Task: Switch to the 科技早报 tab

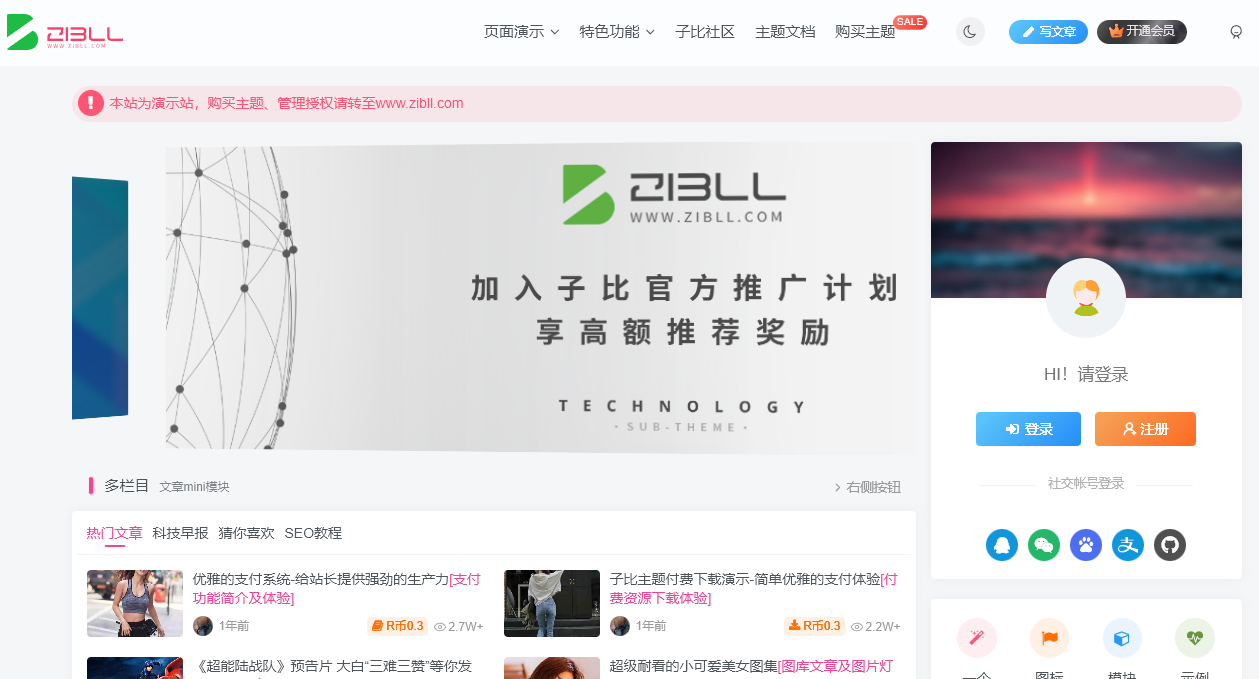Action: 180,533
